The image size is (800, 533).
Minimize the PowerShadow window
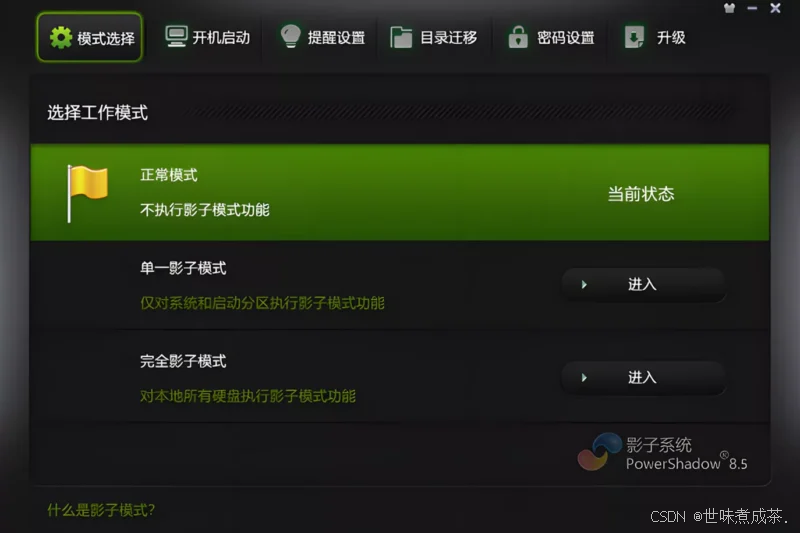(x=752, y=8)
